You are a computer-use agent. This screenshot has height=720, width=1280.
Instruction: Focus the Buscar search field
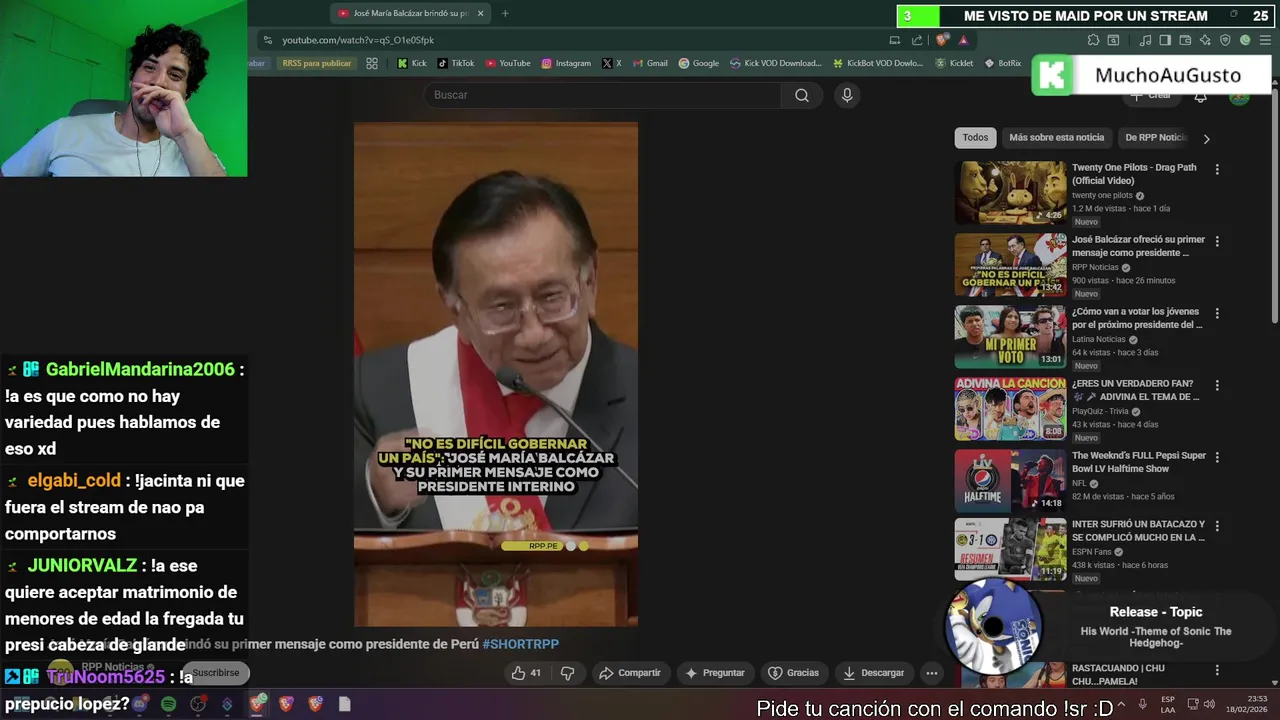[603, 95]
